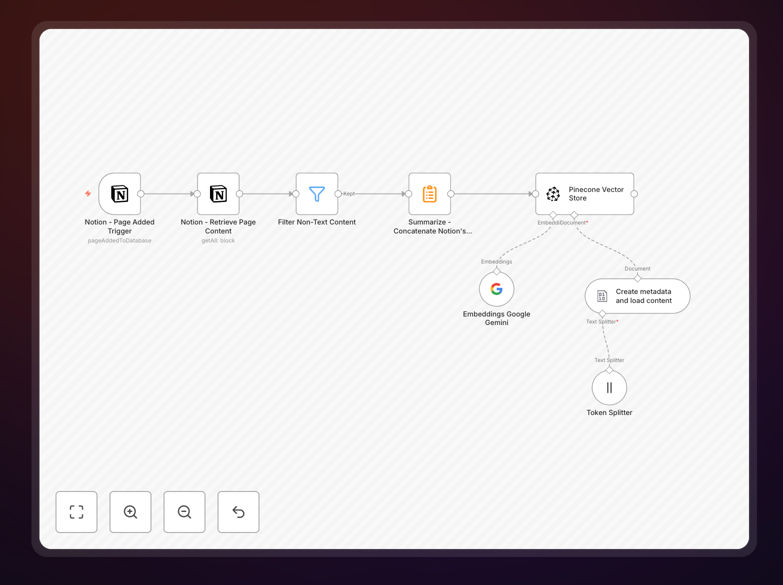Open the Embeddings Google Gemini node

coord(496,289)
